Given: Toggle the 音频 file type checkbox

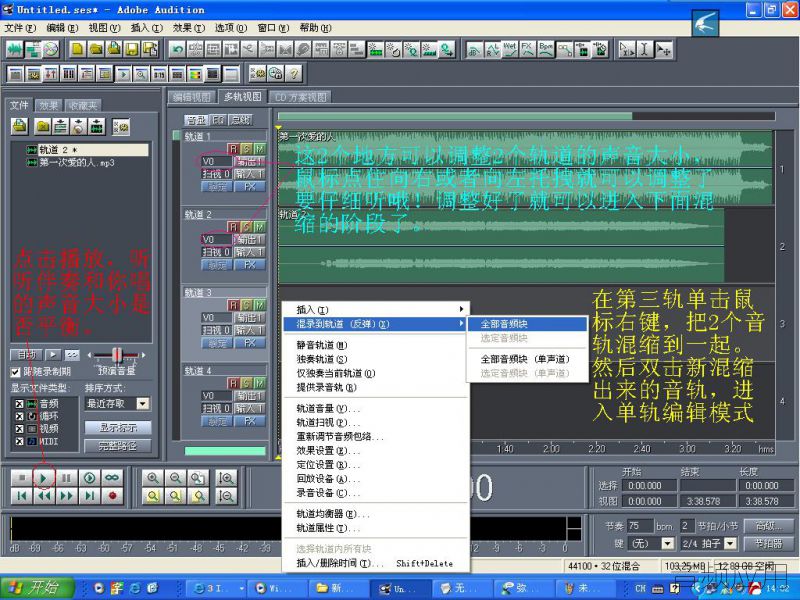Looking at the screenshot, I should (19, 404).
